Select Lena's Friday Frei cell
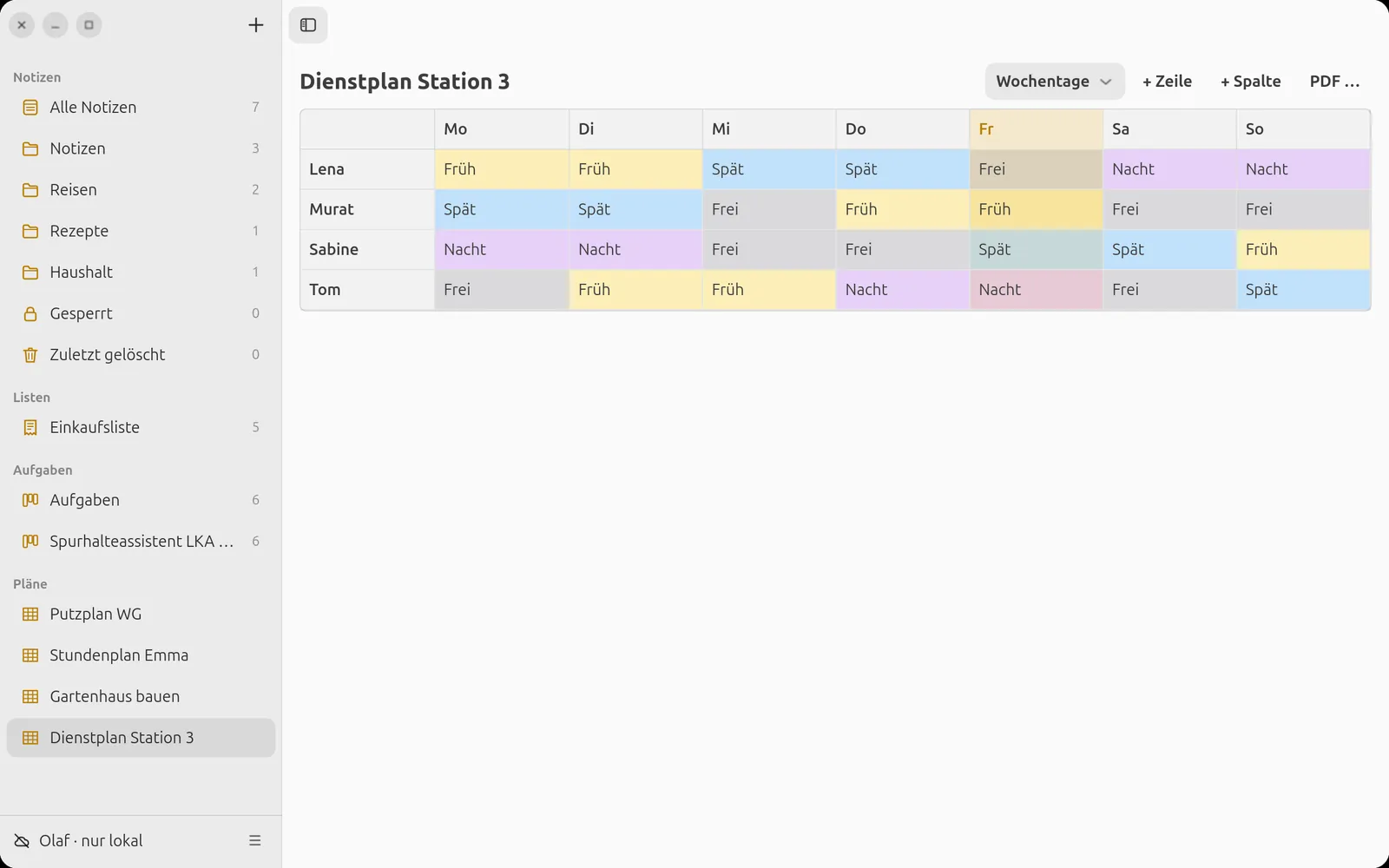 pyautogui.click(x=1036, y=169)
